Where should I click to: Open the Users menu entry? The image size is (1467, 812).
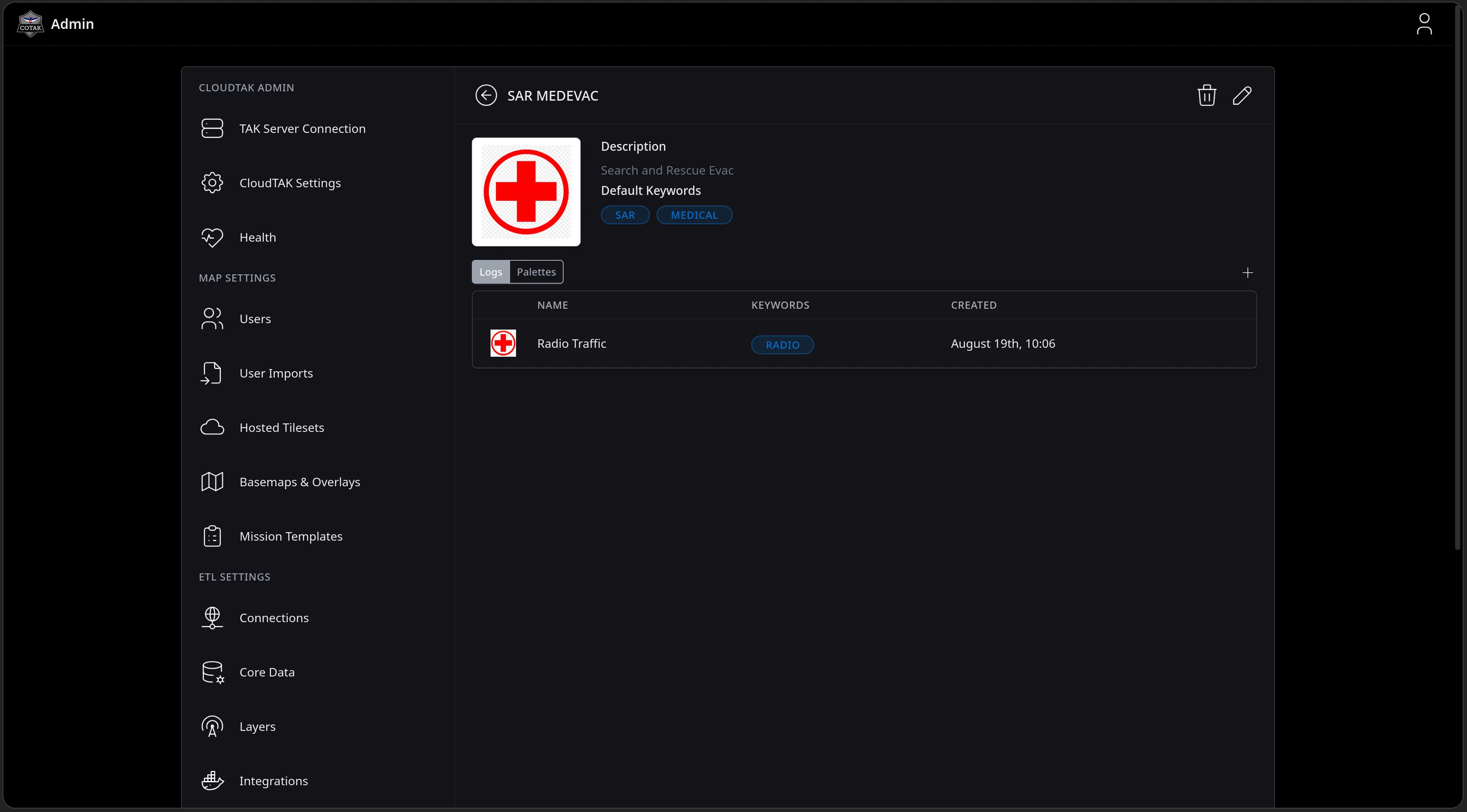click(x=318, y=319)
